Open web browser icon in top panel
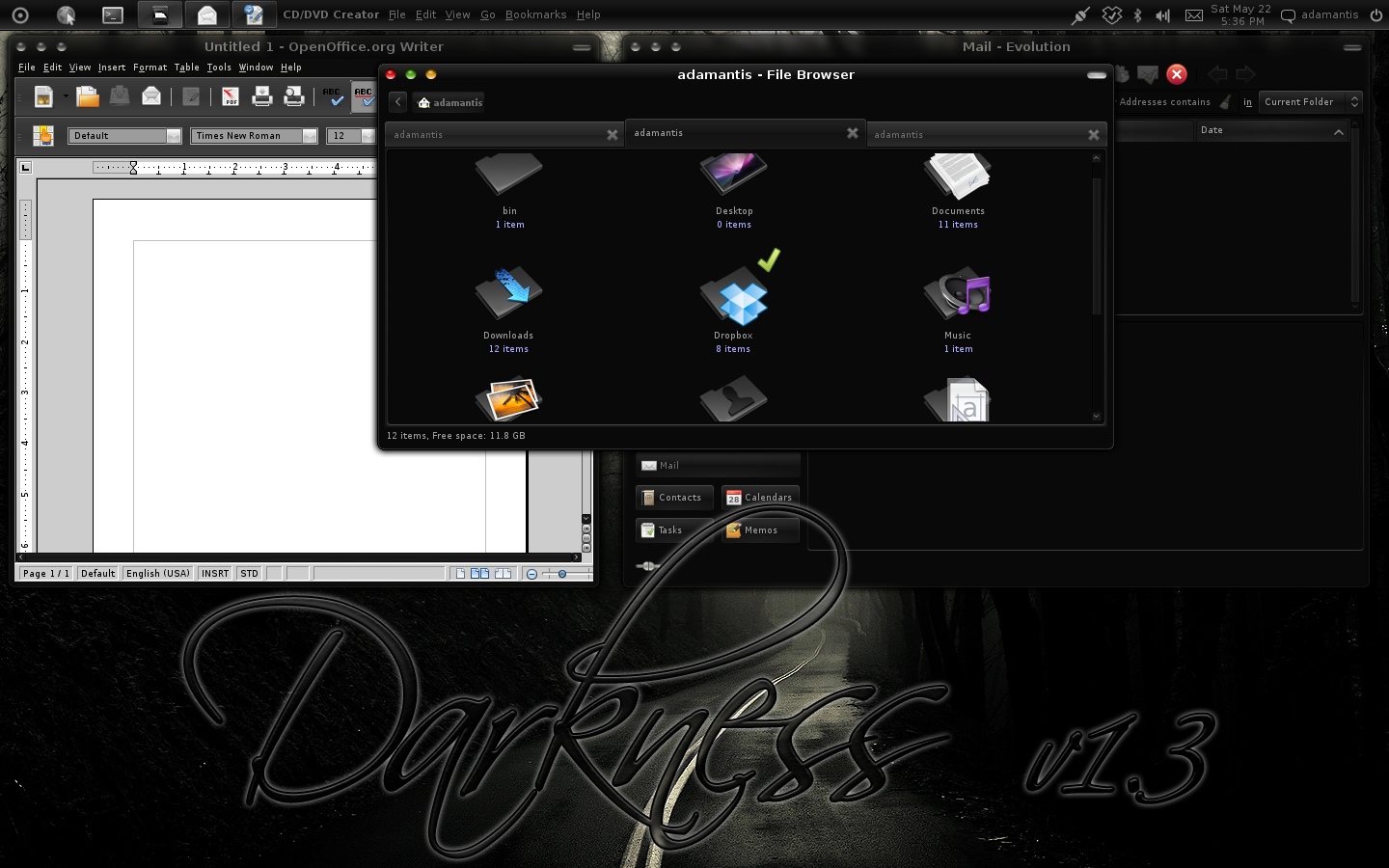The image size is (1389, 868). click(66, 14)
